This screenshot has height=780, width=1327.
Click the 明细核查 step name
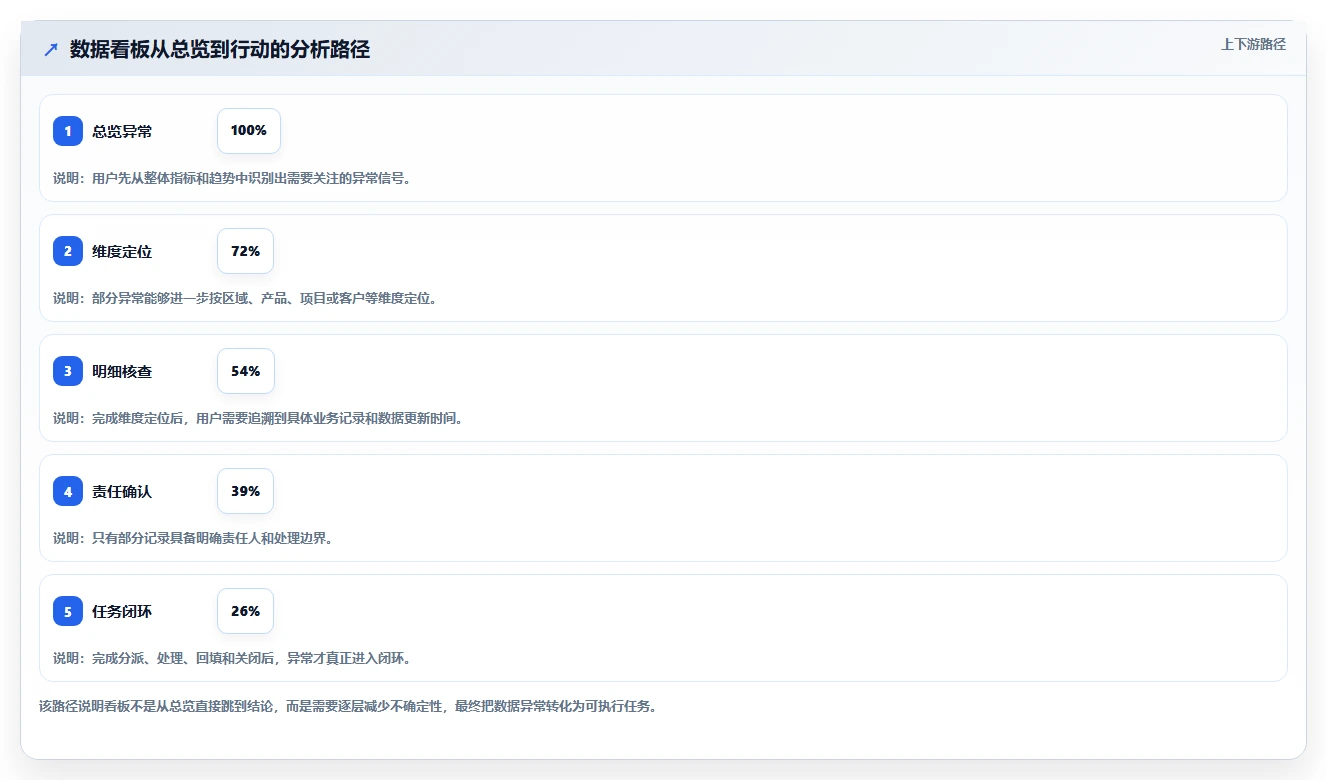[122, 371]
